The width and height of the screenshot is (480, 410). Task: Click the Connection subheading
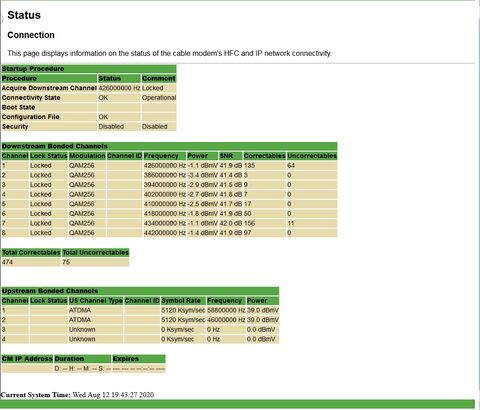[31, 35]
